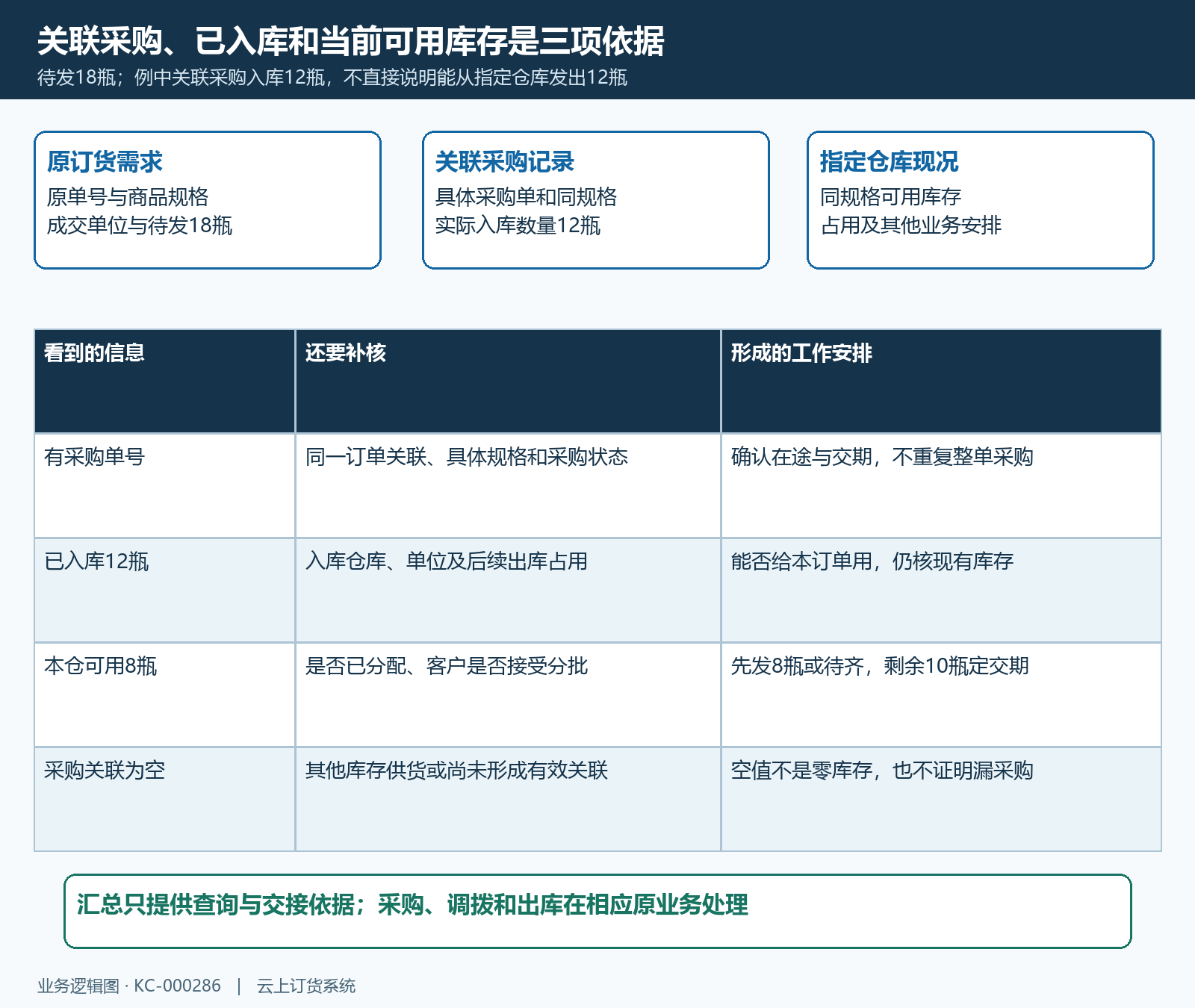The height and width of the screenshot is (1008, 1195).
Task: Click the line 占用及其他业务安排
Action: (910, 225)
